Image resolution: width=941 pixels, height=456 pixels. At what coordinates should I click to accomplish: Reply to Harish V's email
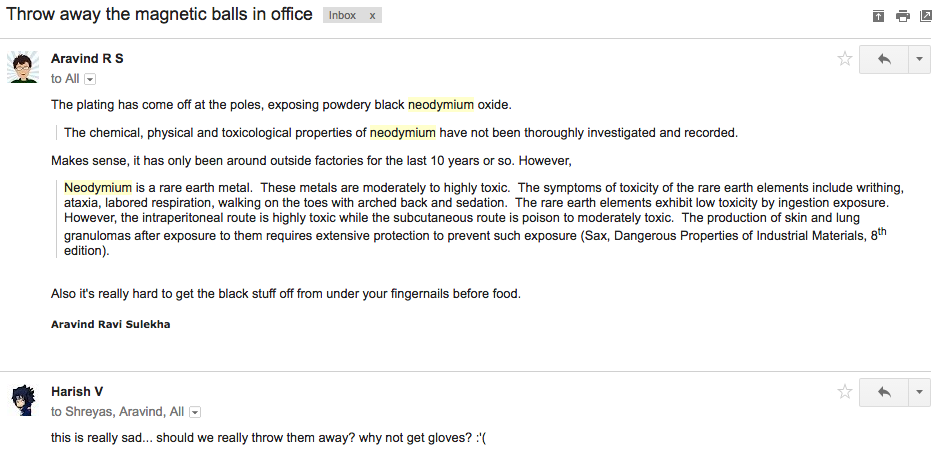883,392
